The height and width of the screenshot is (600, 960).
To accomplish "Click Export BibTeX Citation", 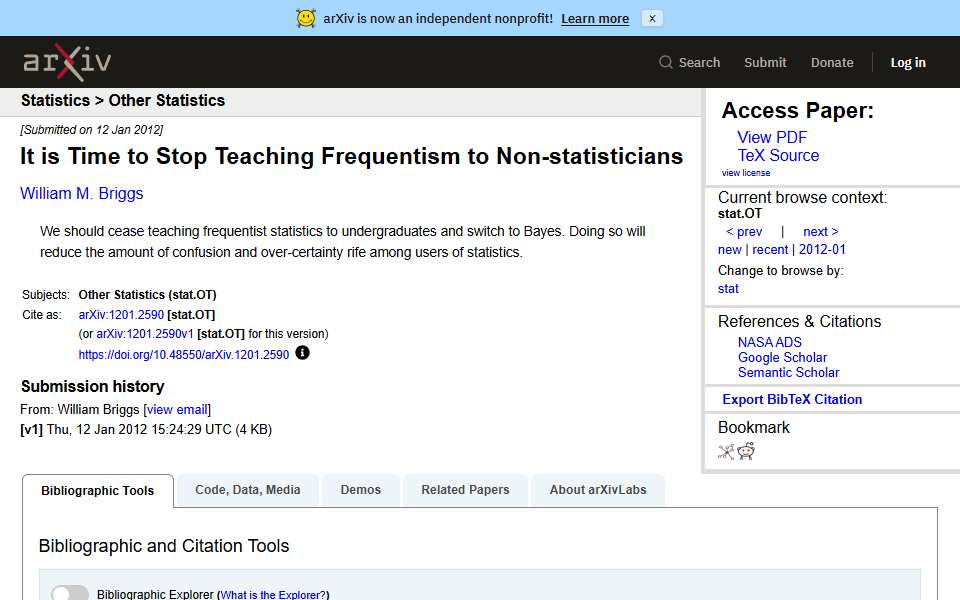I will coord(792,399).
